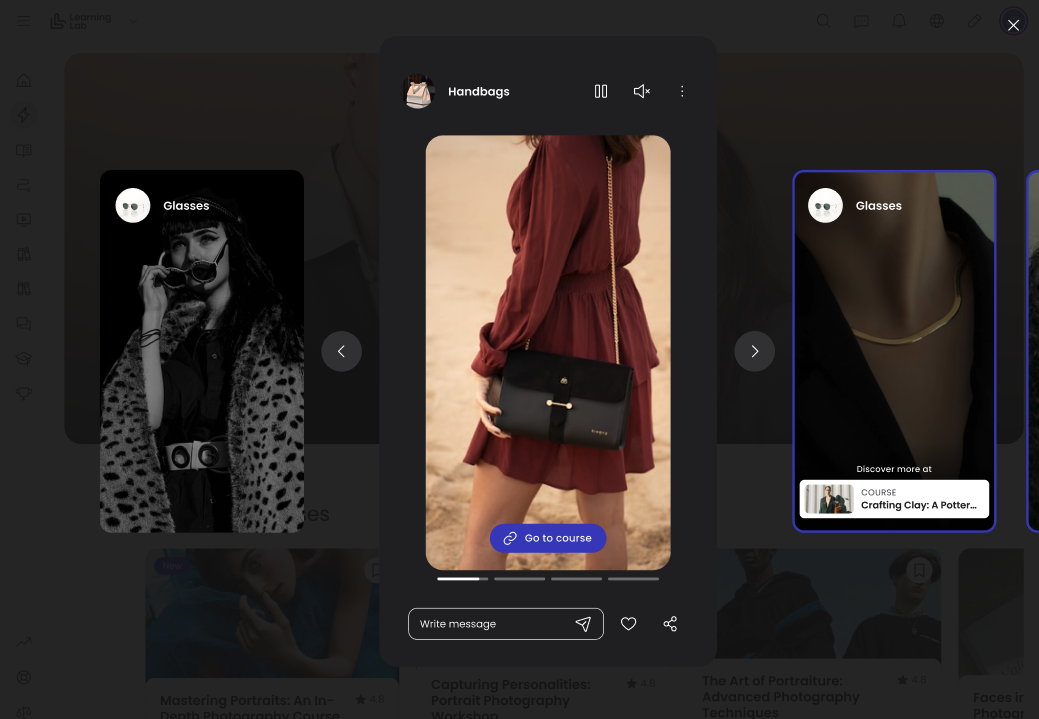Jump to the first story progress segment
1039x719 pixels.
463,579
